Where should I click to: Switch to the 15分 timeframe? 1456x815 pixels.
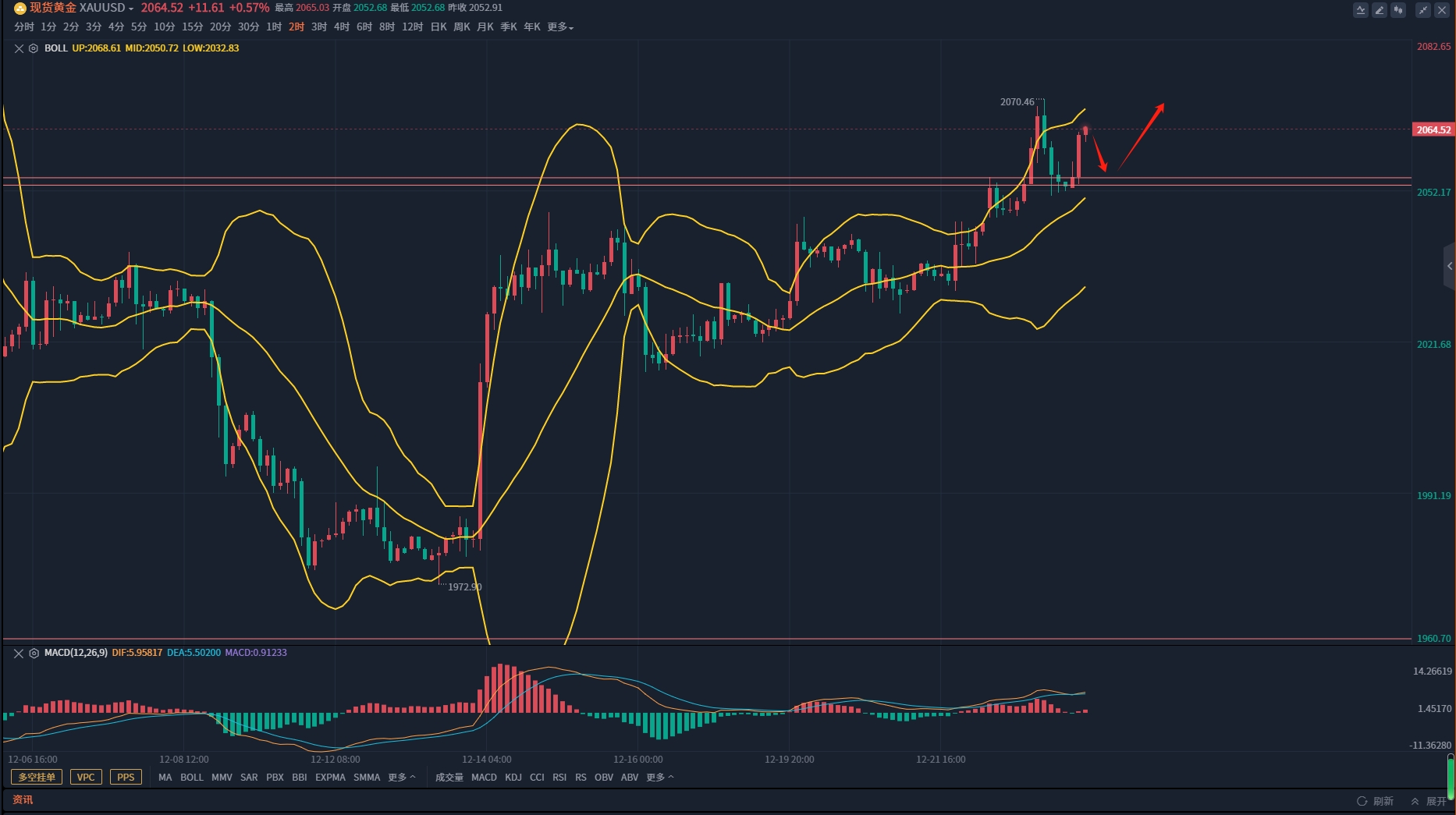point(192,27)
